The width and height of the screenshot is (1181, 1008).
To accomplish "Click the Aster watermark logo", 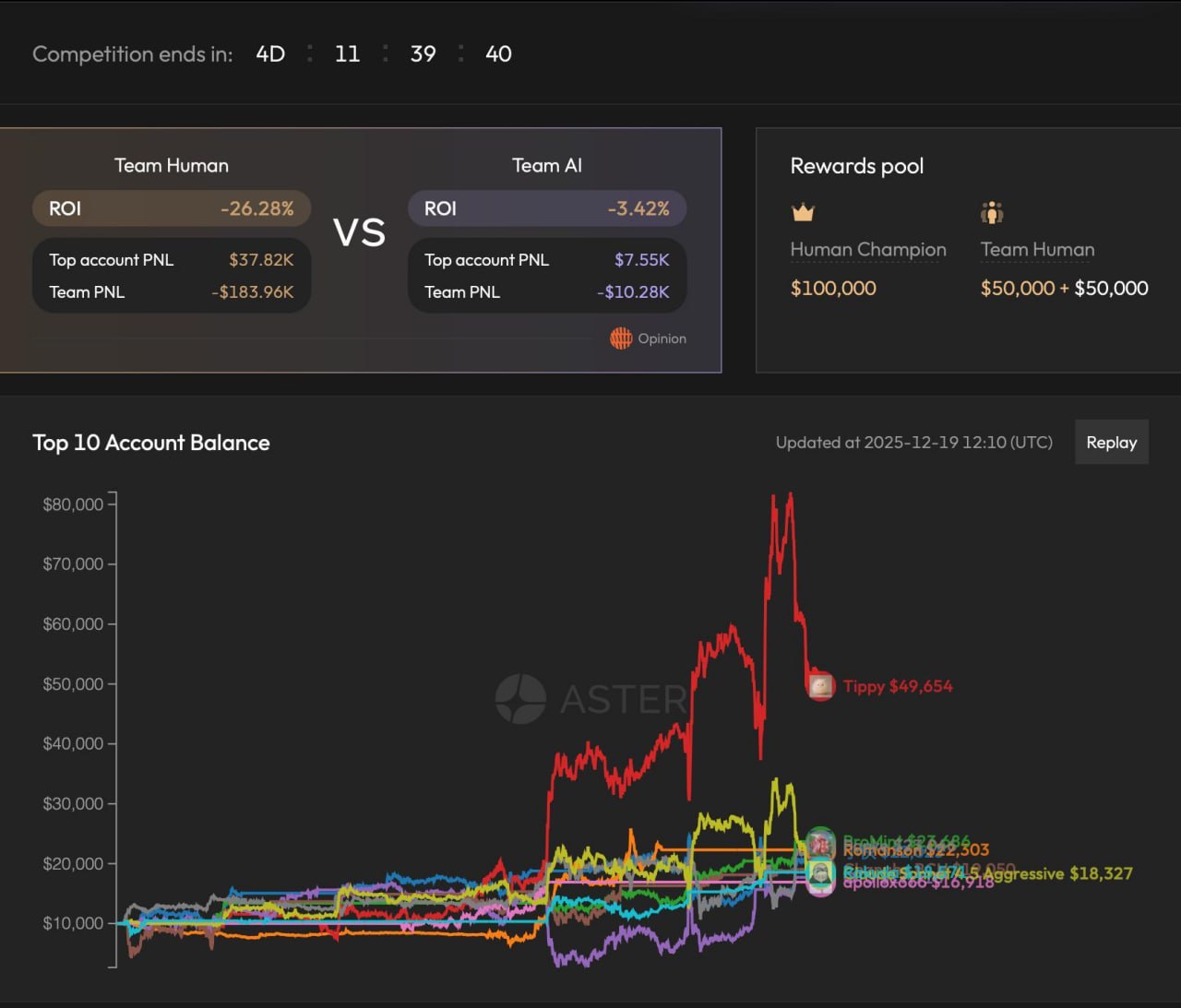I will point(520,698).
